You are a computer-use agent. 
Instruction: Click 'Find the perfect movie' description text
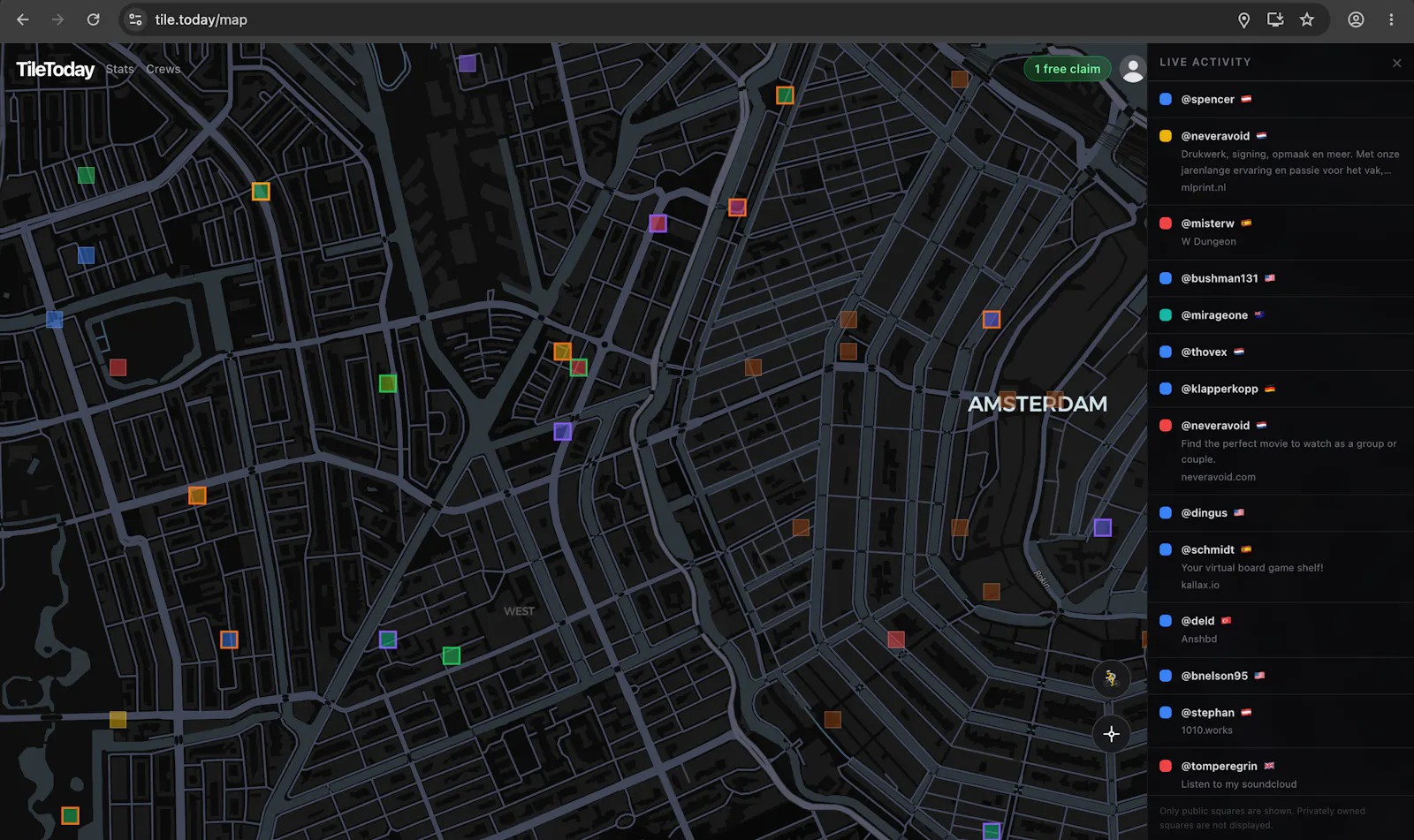(x=1289, y=451)
